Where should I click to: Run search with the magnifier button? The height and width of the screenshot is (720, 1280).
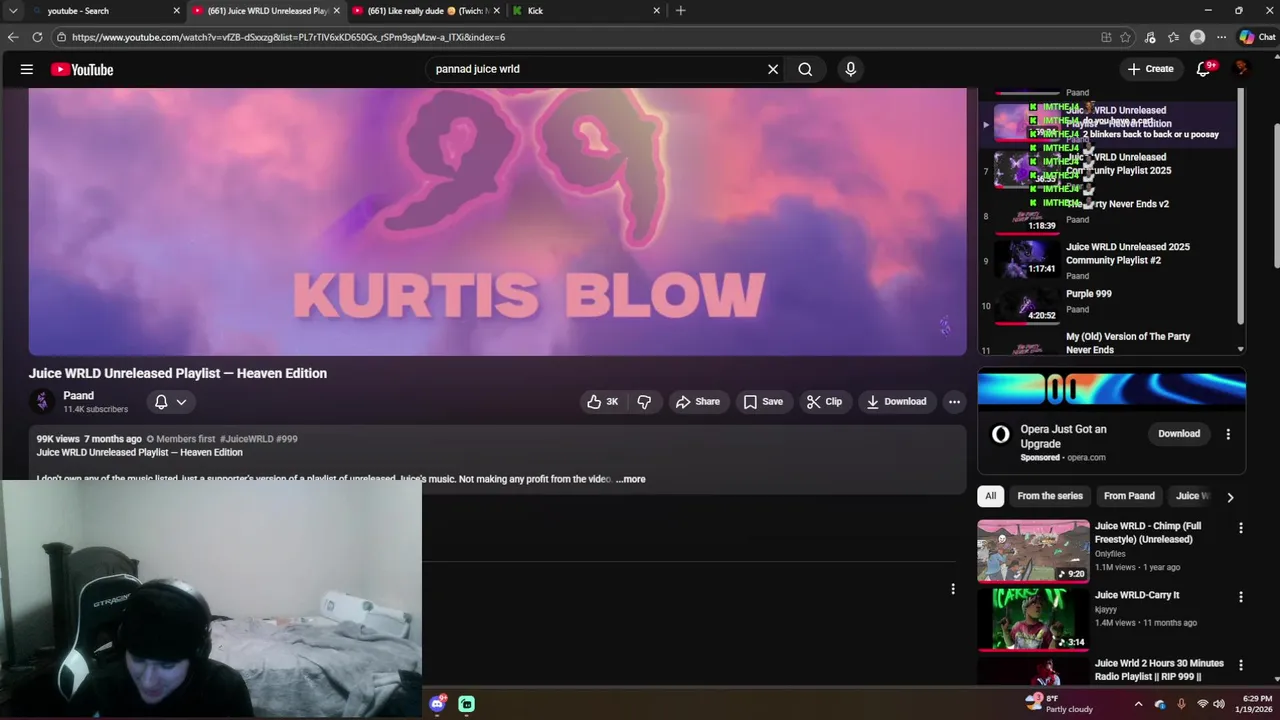[x=805, y=69]
